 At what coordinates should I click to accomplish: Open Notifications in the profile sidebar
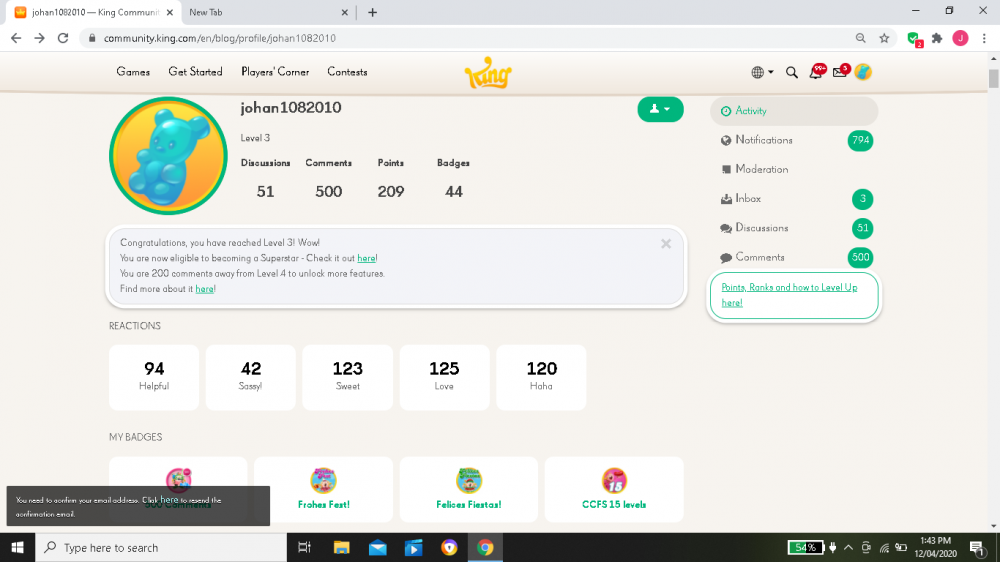click(x=794, y=140)
